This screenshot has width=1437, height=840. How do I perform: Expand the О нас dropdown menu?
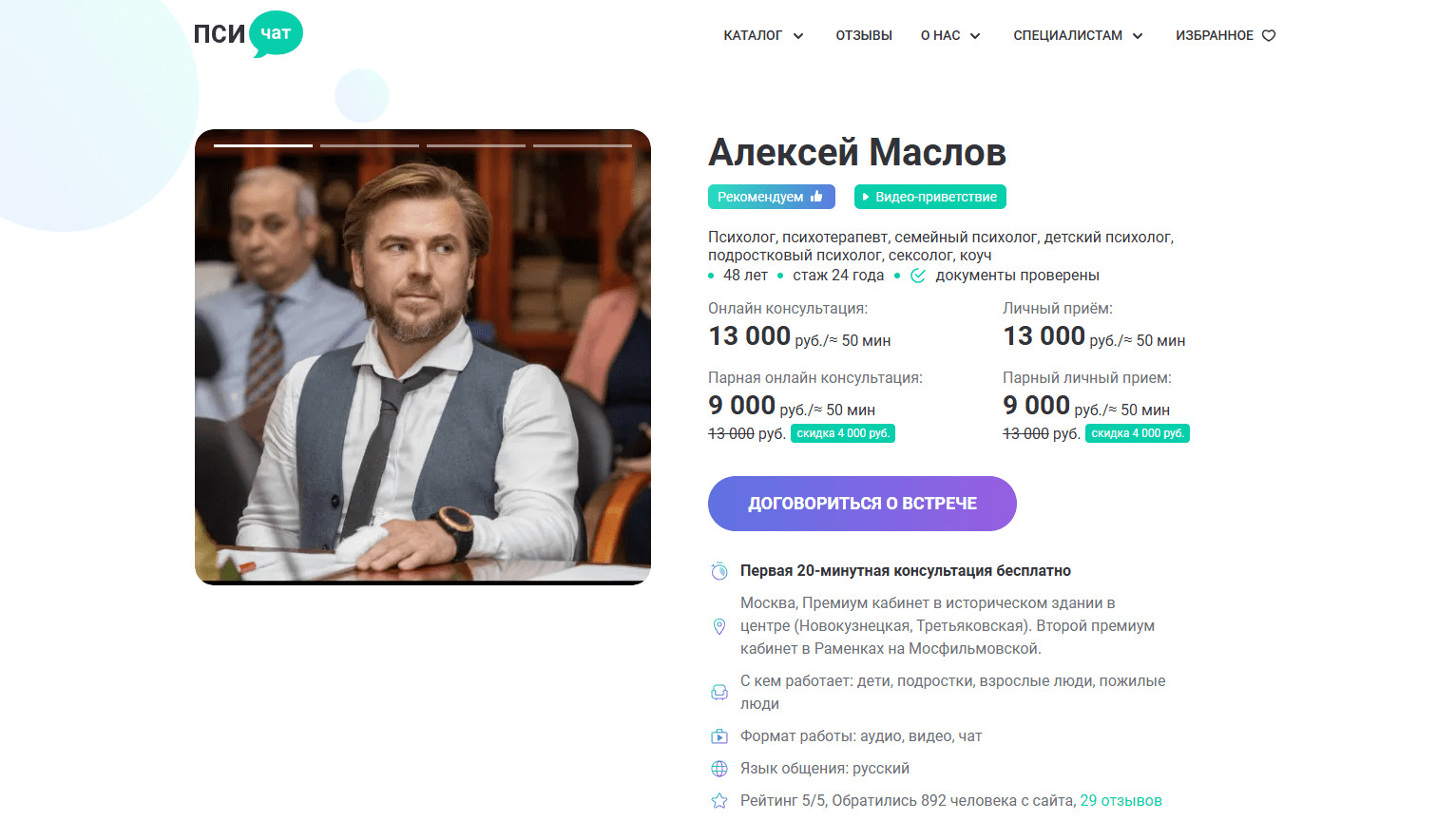coord(949,36)
